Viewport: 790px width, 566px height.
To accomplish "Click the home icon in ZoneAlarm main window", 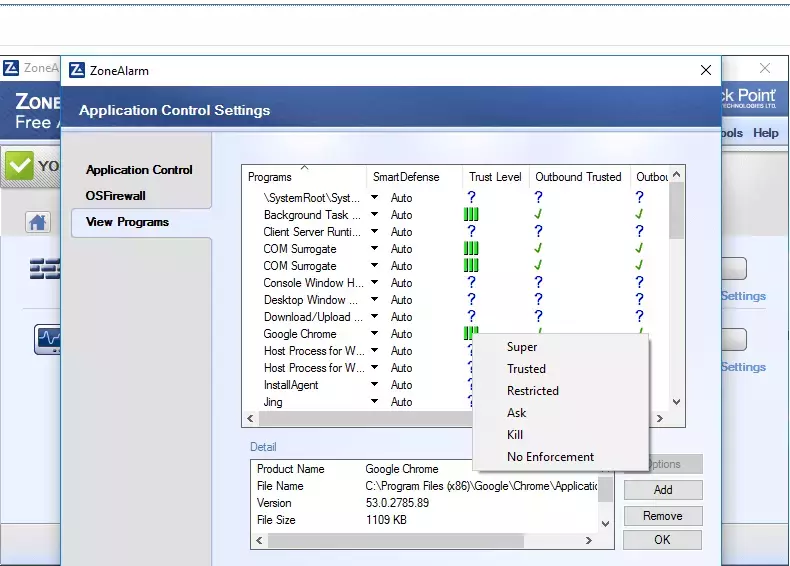I will click(x=38, y=222).
